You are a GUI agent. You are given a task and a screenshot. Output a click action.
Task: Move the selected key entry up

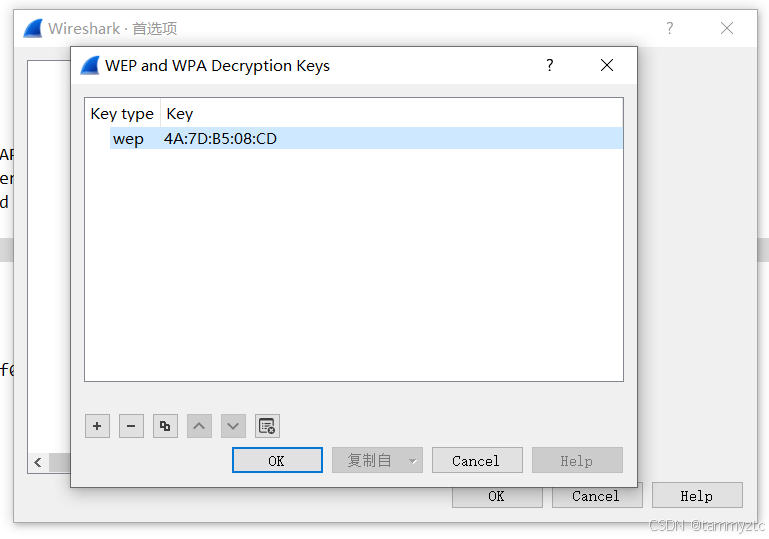click(199, 426)
